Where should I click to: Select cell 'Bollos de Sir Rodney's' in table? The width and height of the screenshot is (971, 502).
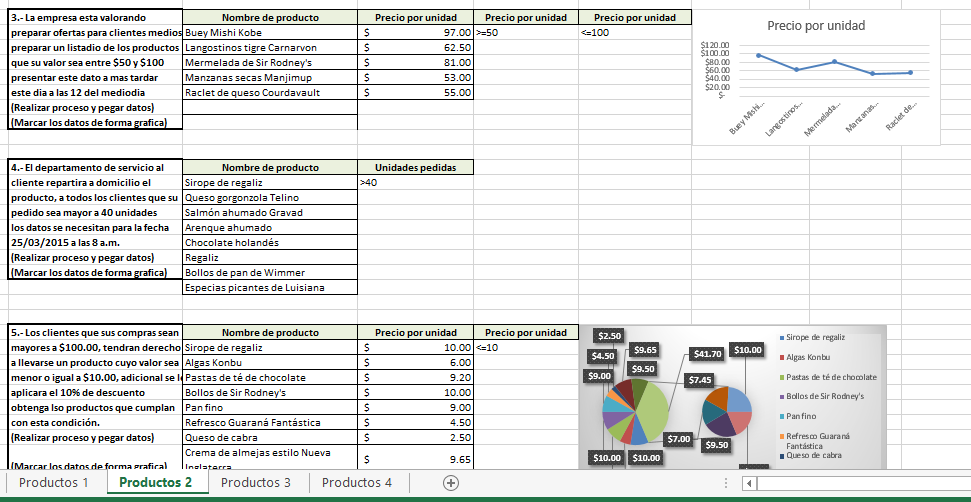(270, 392)
